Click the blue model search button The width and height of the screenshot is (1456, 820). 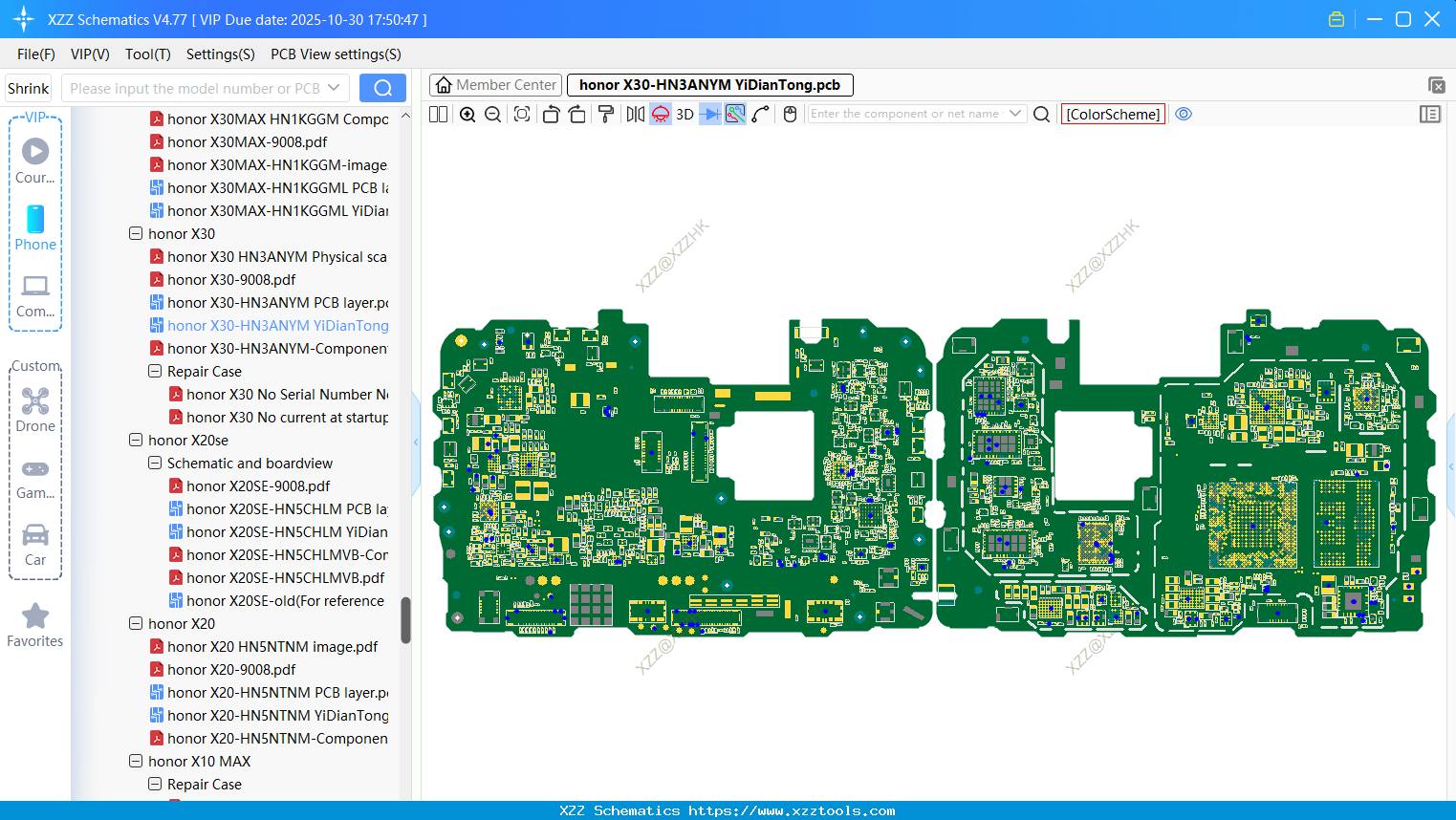(x=382, y=88)
